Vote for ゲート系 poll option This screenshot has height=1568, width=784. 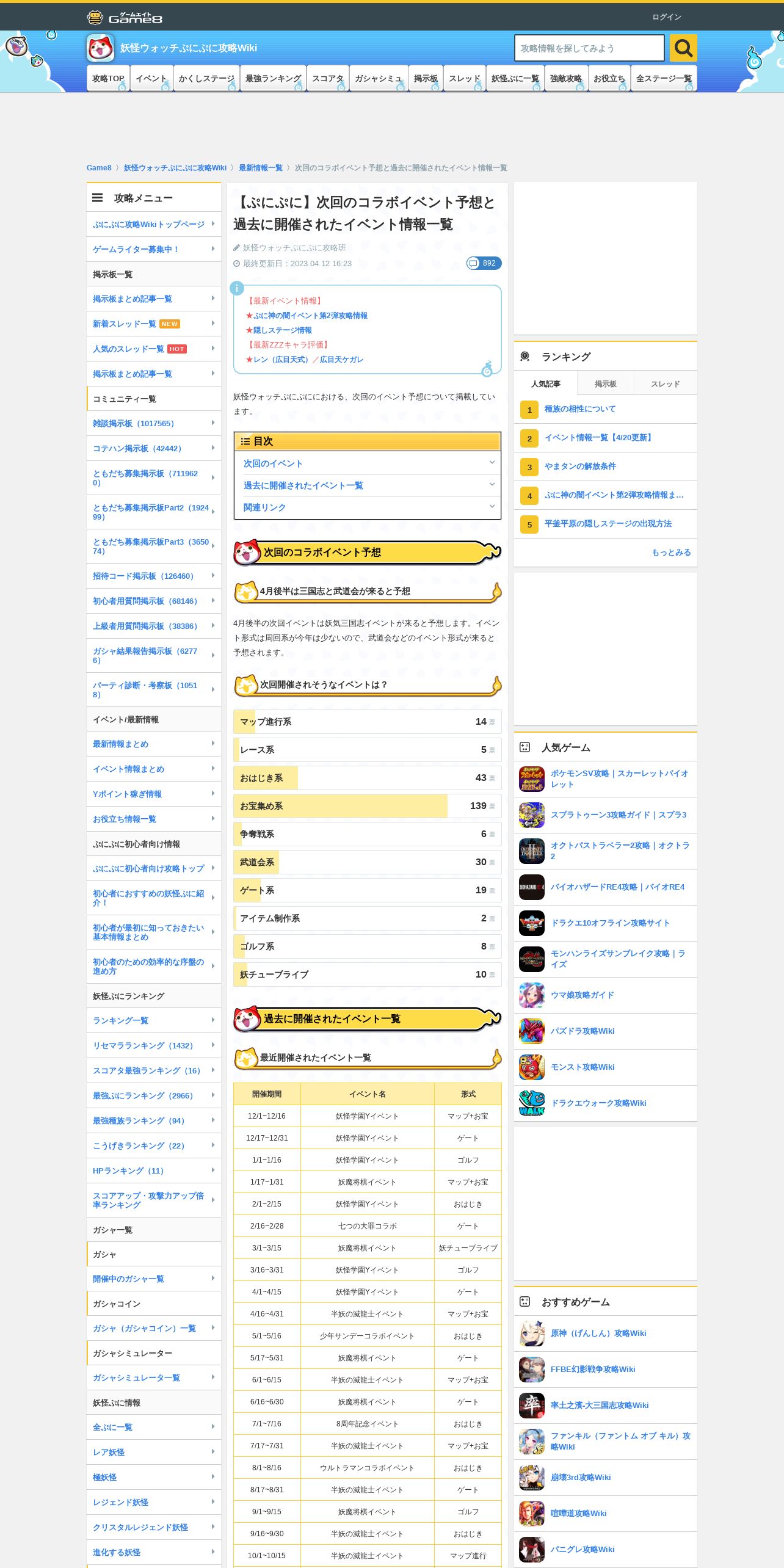(x=368, y=890)
